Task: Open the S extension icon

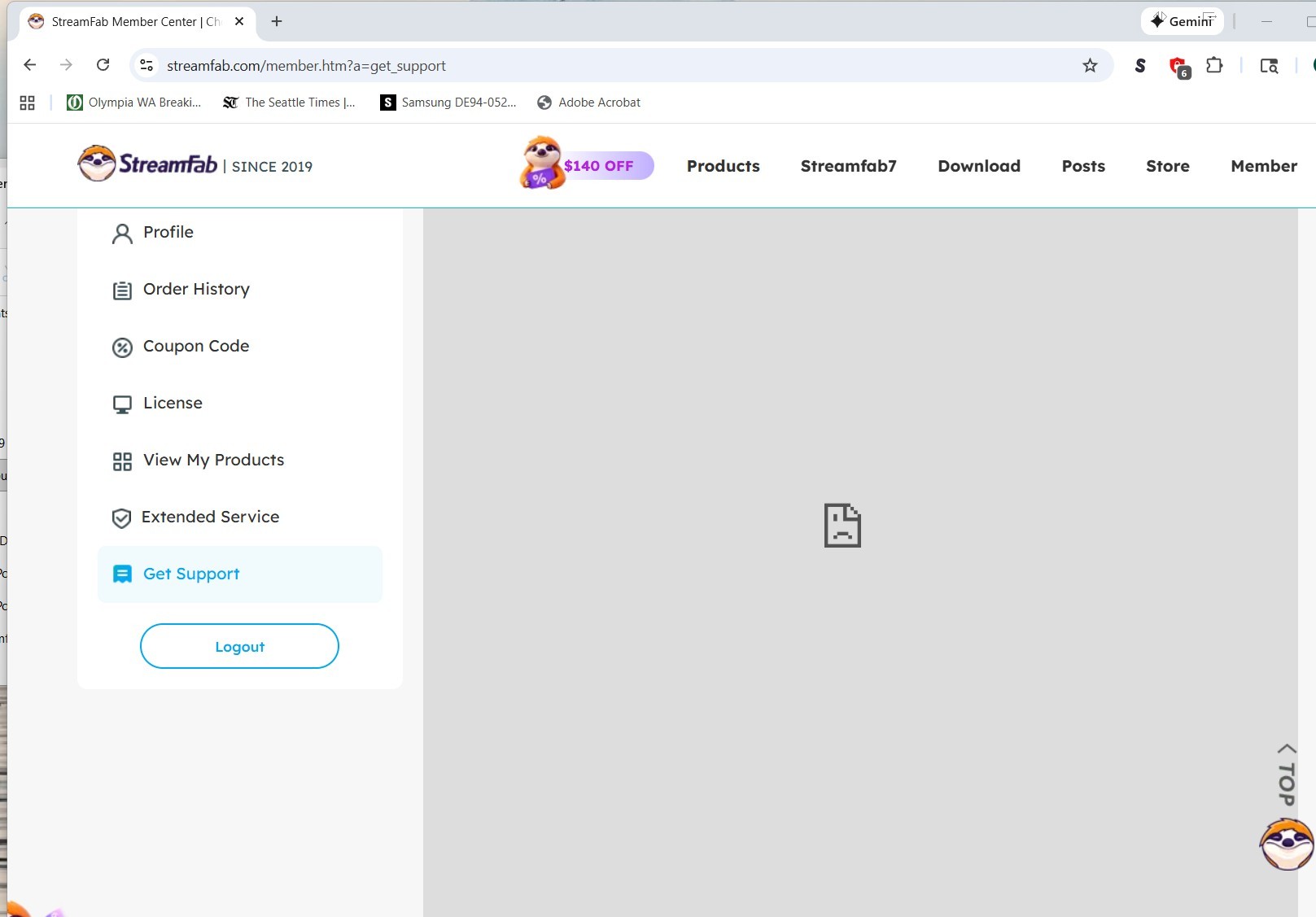Action: pyautogui.click(x=1140, y=66)
